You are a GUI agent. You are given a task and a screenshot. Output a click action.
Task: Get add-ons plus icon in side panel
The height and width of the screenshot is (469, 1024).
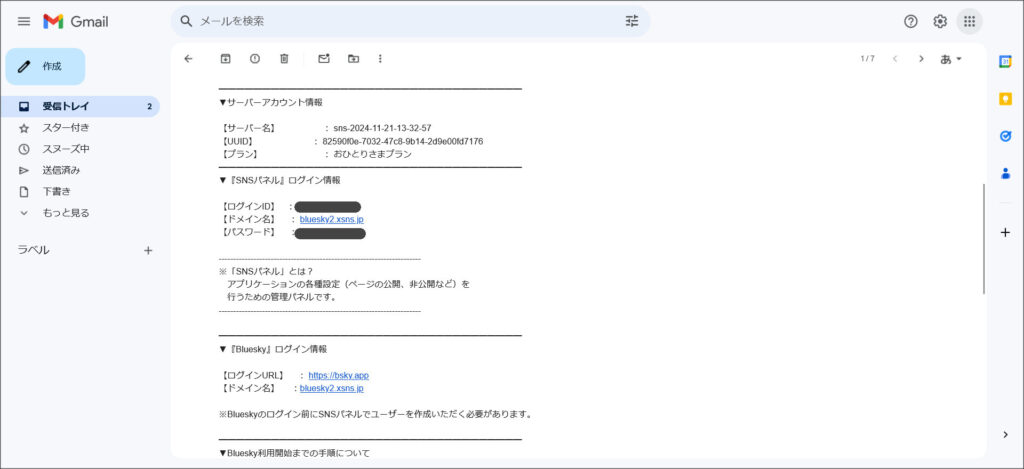[1006, 233]
